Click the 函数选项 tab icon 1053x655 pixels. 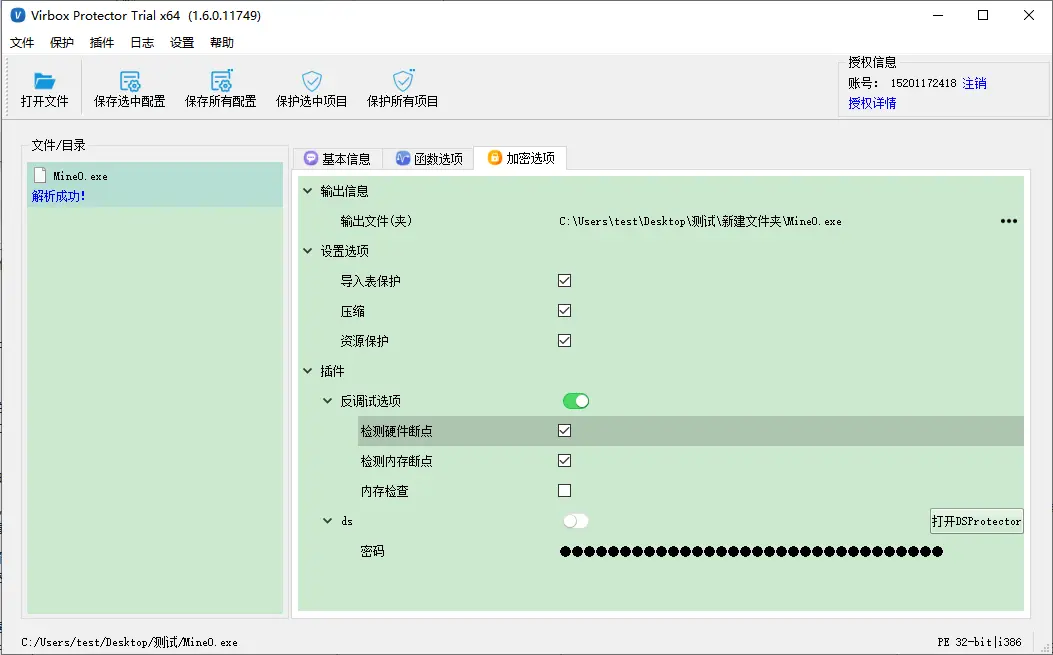402,158
